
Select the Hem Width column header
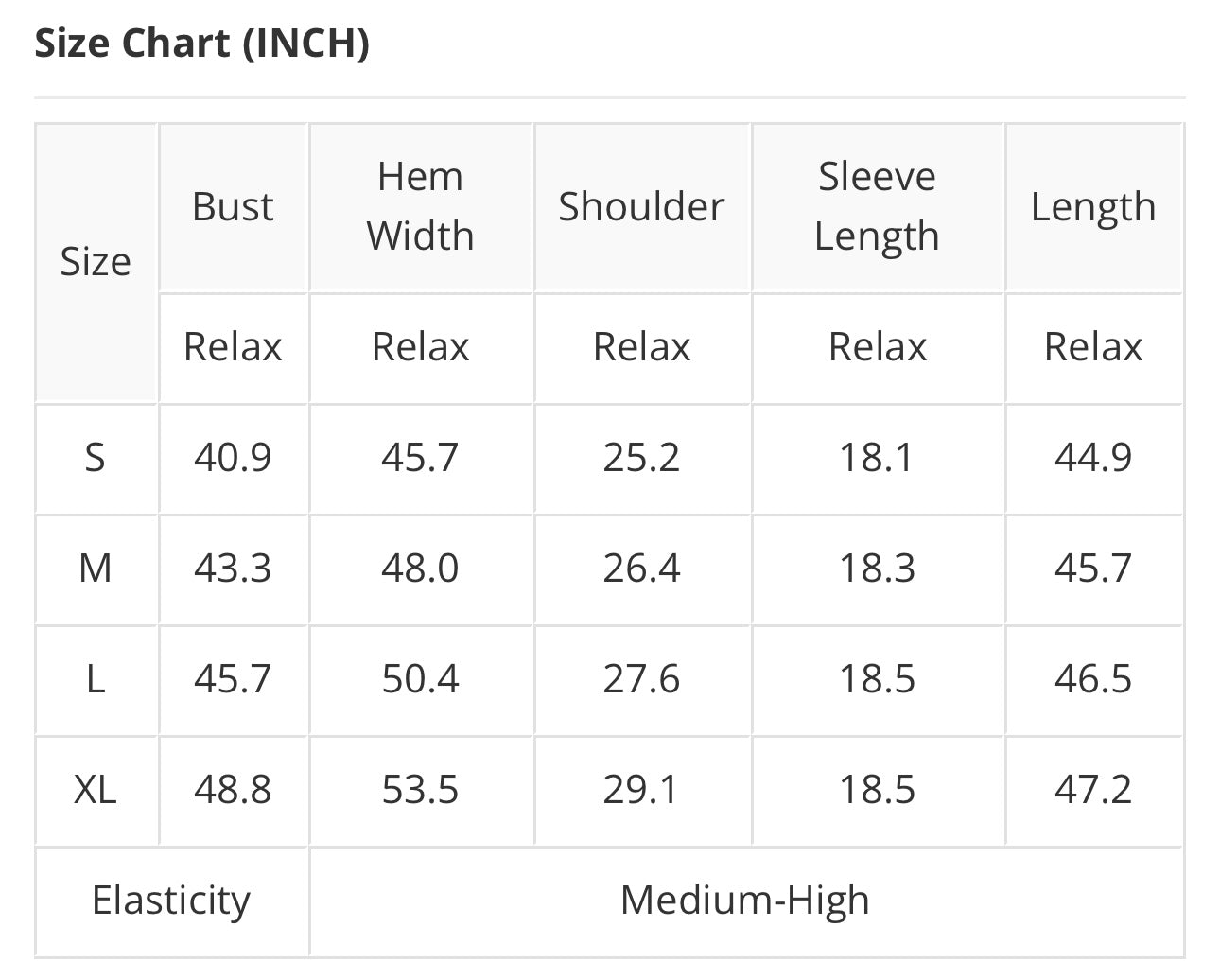(420, 206)
